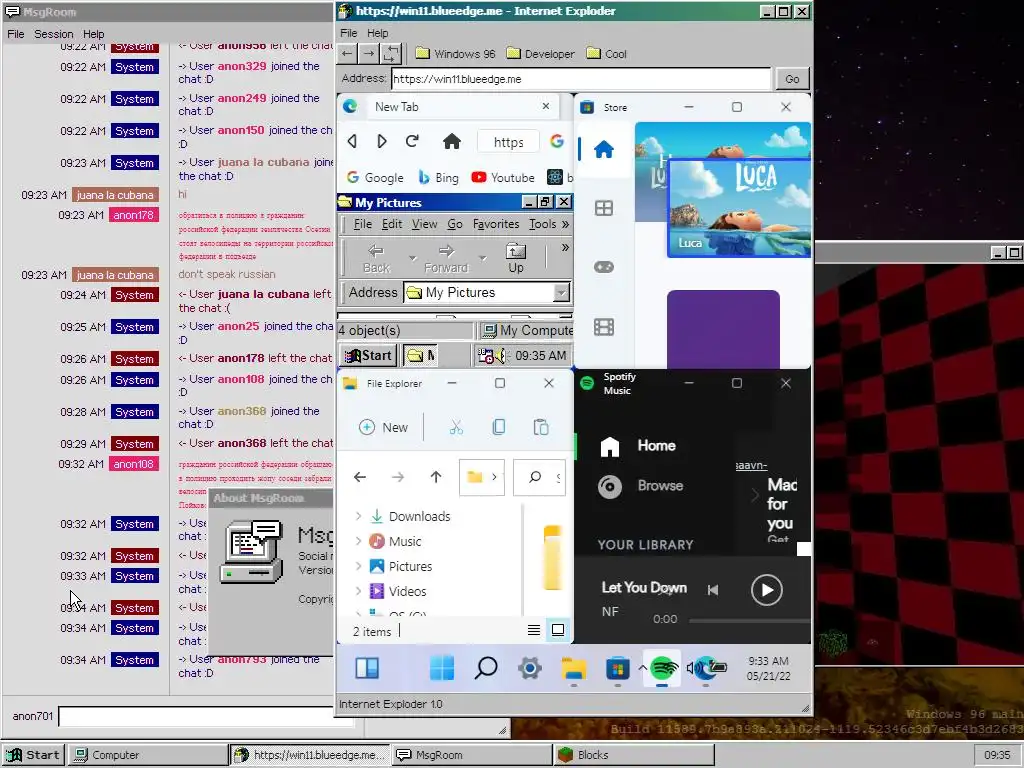
Task: Click Spotify icon in Windows 11 taskbar
Action: click(662, 667)
